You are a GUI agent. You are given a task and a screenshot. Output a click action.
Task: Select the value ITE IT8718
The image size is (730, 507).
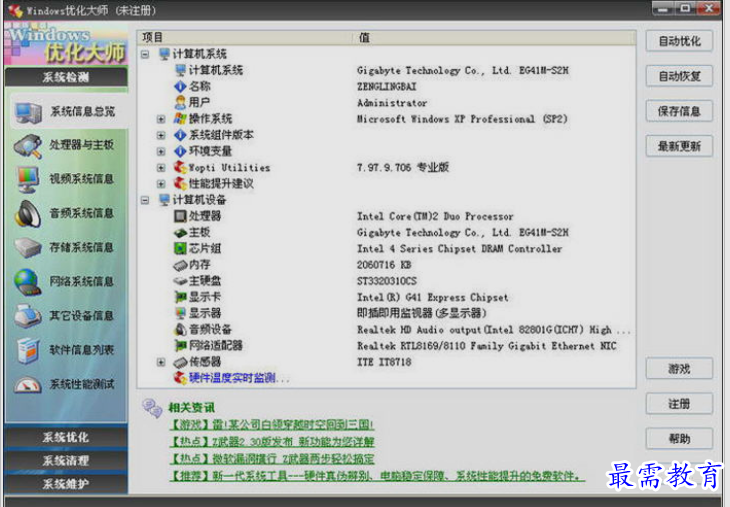click(384, 362)
